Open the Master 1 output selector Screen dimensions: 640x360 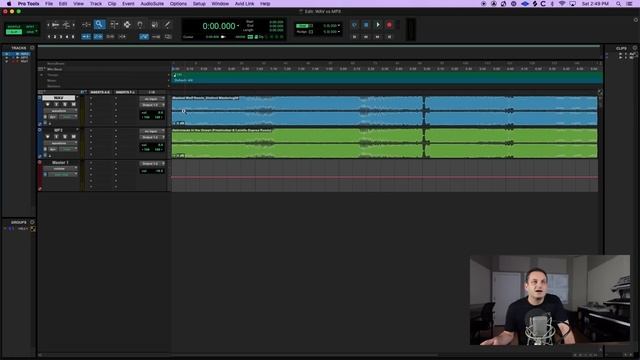(x=152, y=164)
